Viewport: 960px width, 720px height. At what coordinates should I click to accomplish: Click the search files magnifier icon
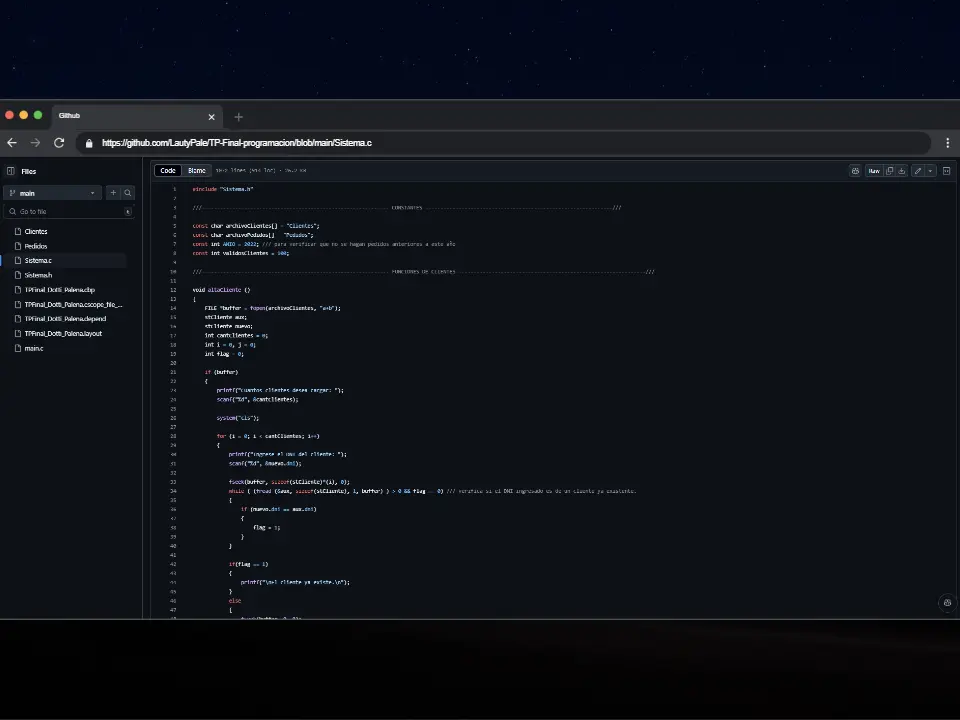click(x=127, y=193)
